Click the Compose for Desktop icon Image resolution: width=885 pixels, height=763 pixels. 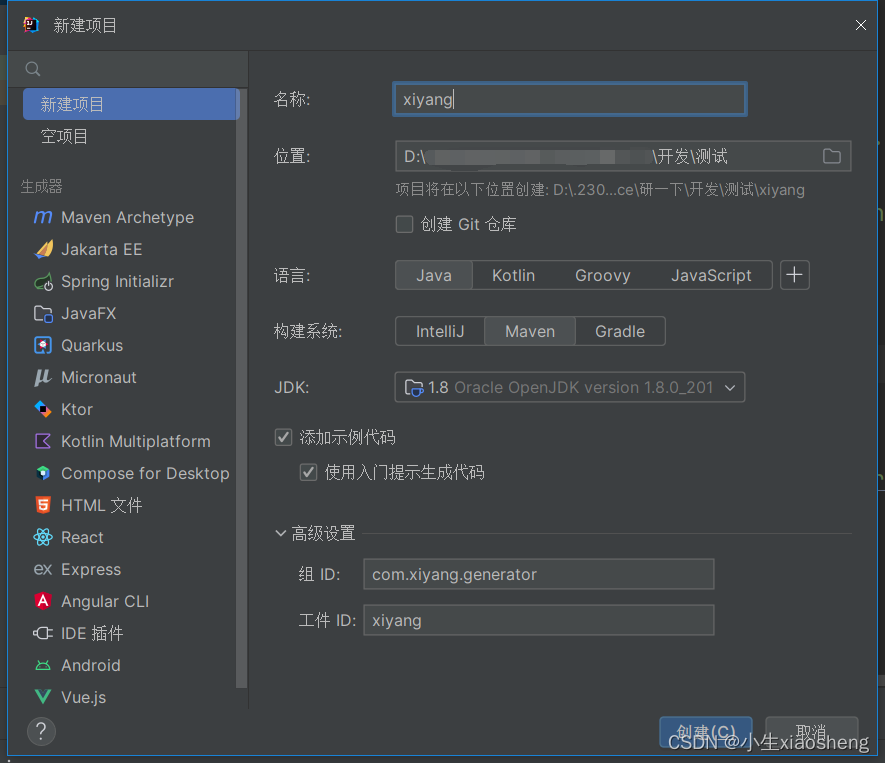(43, 473)
